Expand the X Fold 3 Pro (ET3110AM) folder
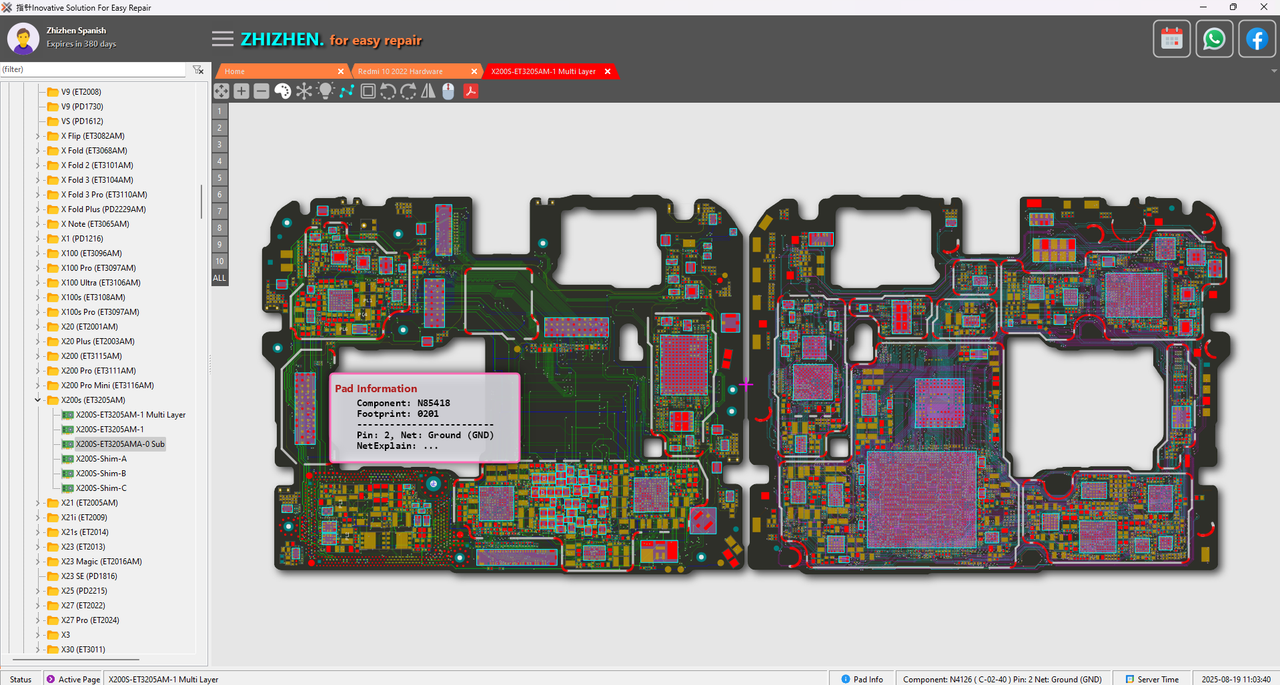Viewport: 1280px width, 685px height. (38, 195)
